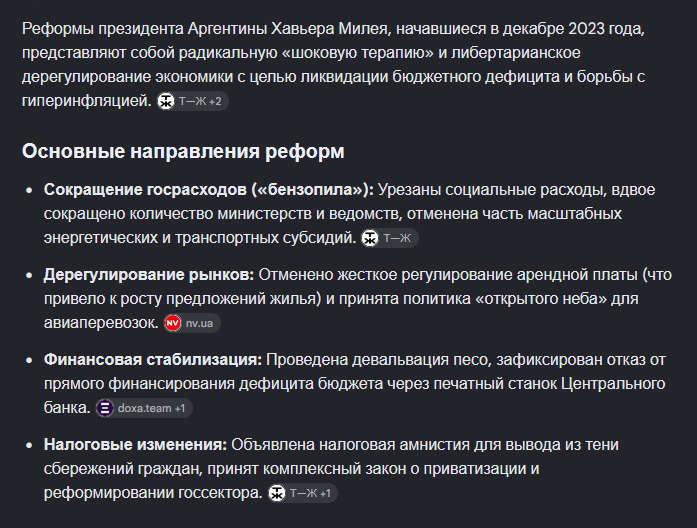Click the bold term Дерегулирование рынков

(x=148, y=275)
